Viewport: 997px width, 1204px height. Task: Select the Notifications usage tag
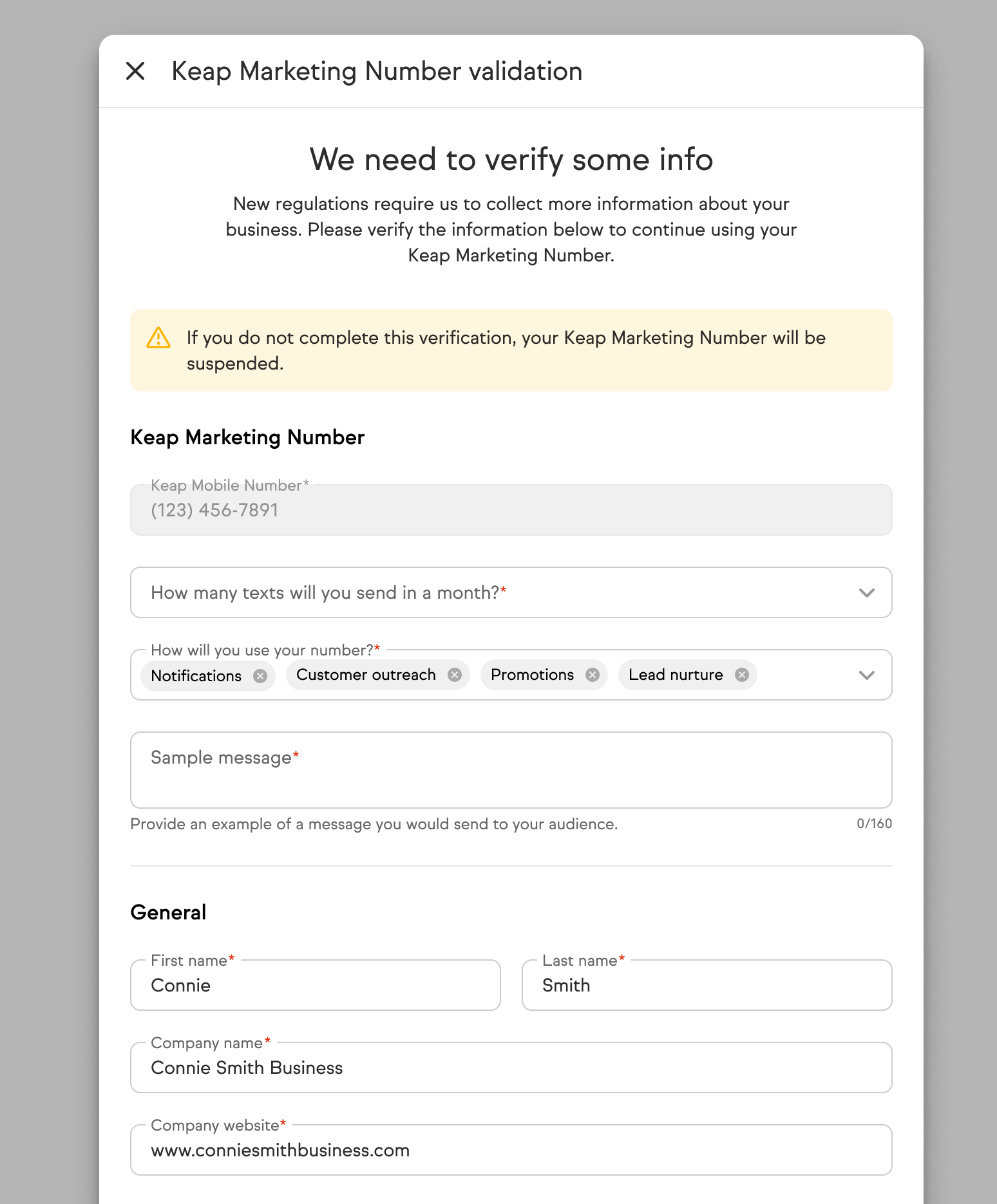click(196, 675)
